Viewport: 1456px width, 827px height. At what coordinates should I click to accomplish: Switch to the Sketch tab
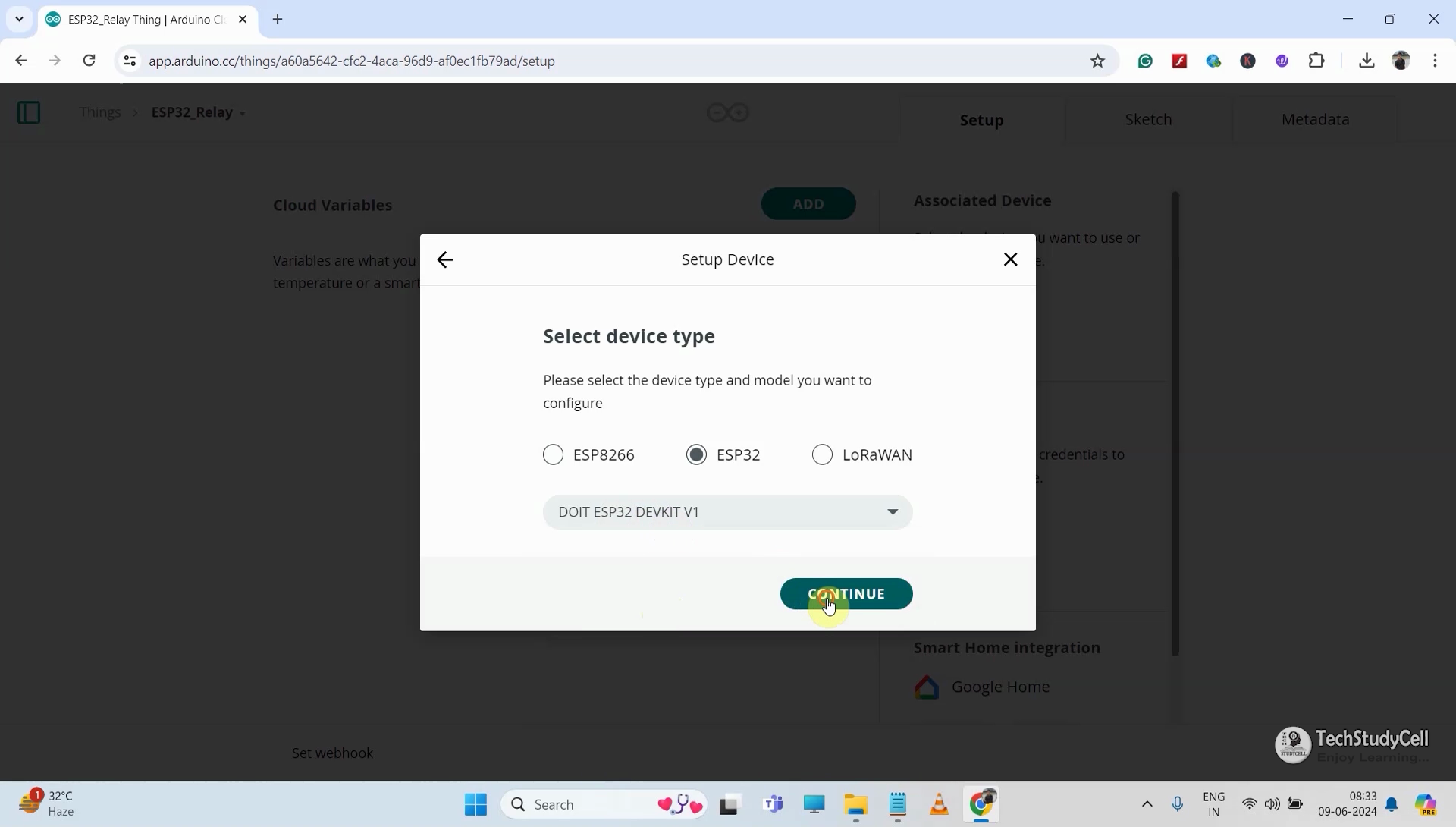1148,119
